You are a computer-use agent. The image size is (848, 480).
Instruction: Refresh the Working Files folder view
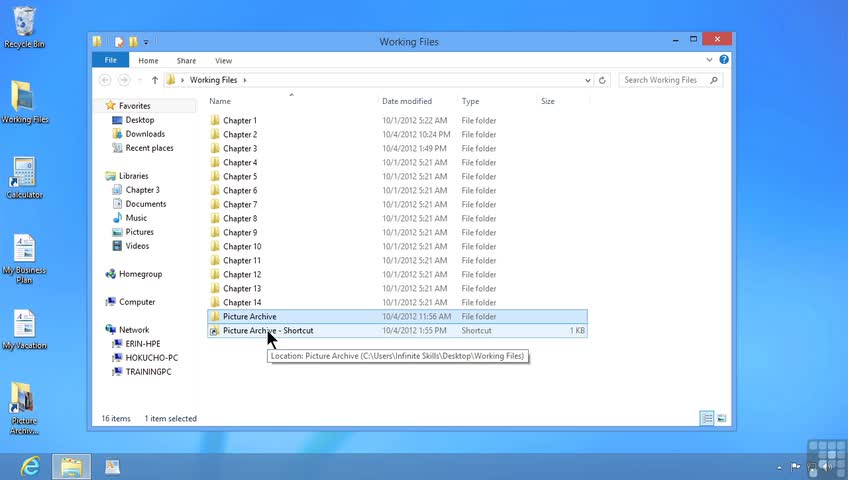click(602, 80)
